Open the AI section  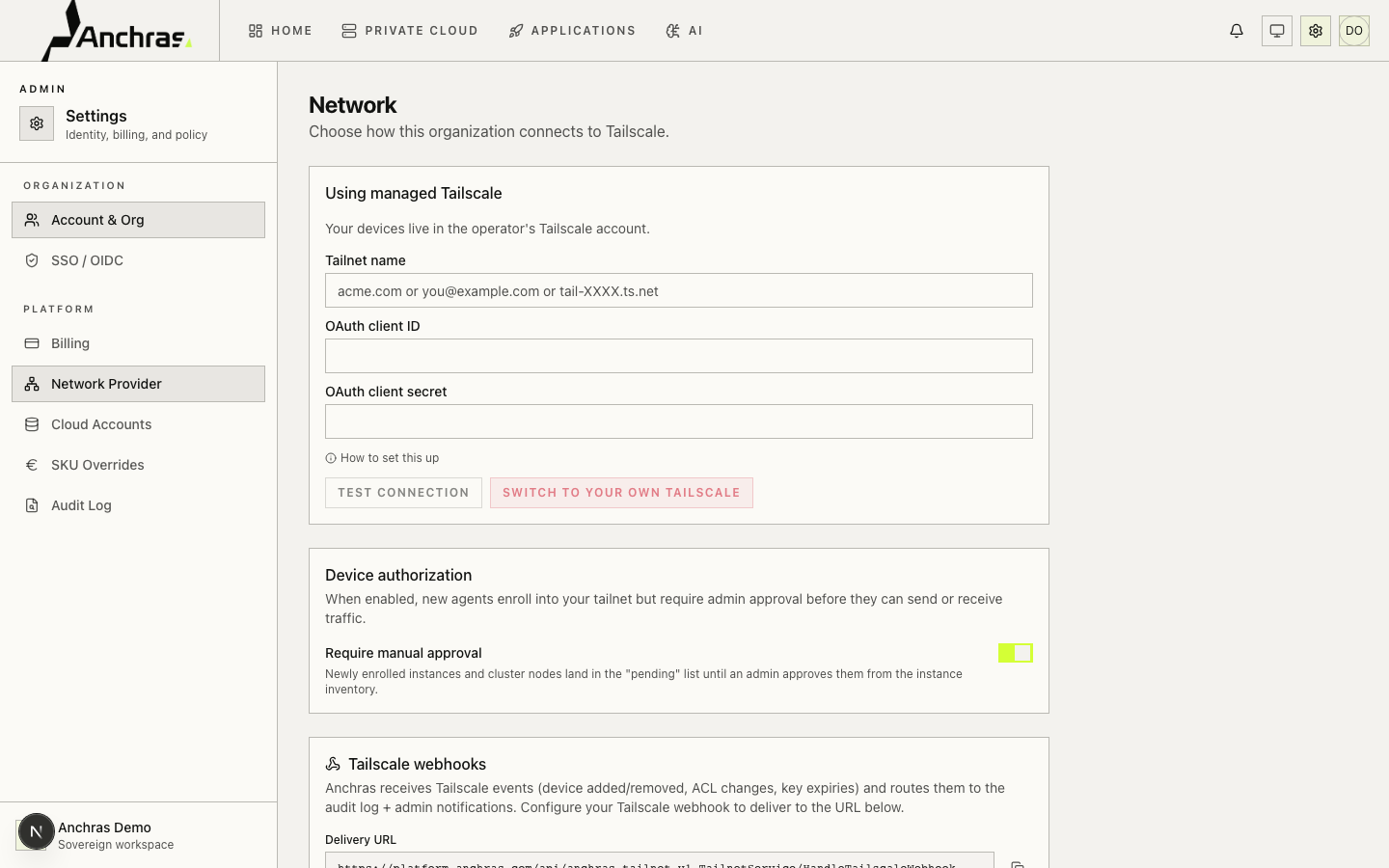[x=684, y=31]
